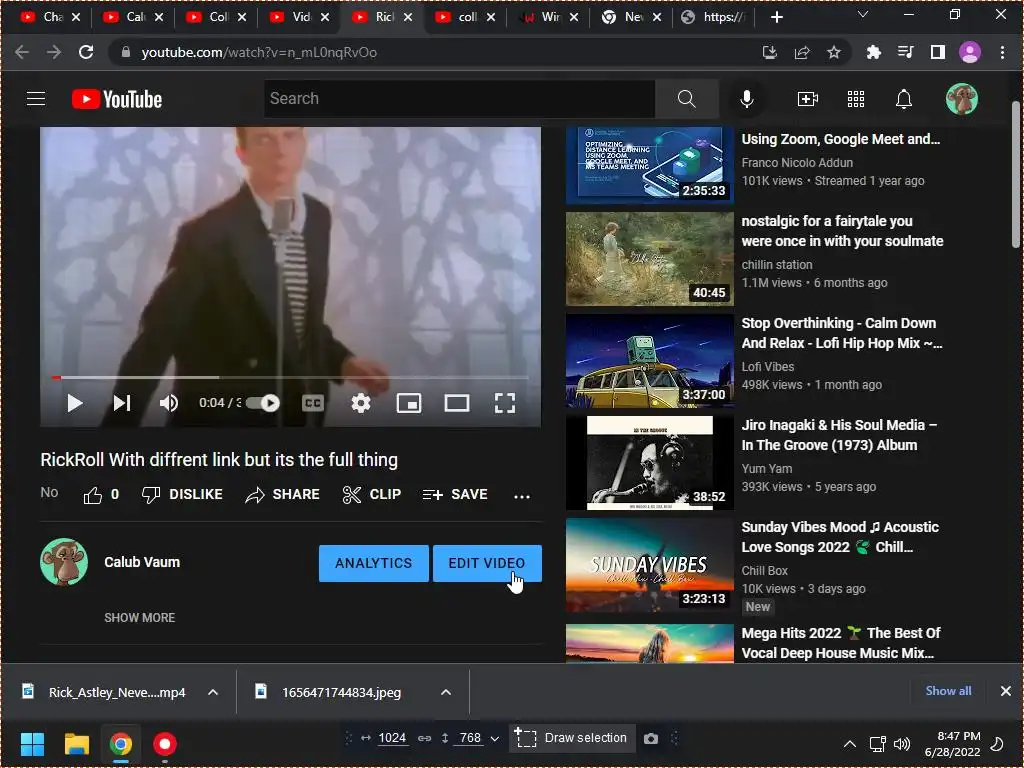The image size is (1024, 768).
Task: Switch to the 'https://' tab
Action: pos(713,17)
